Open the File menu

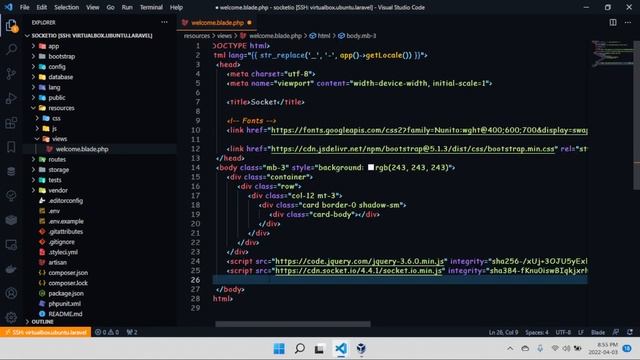(x=24, y=7)
